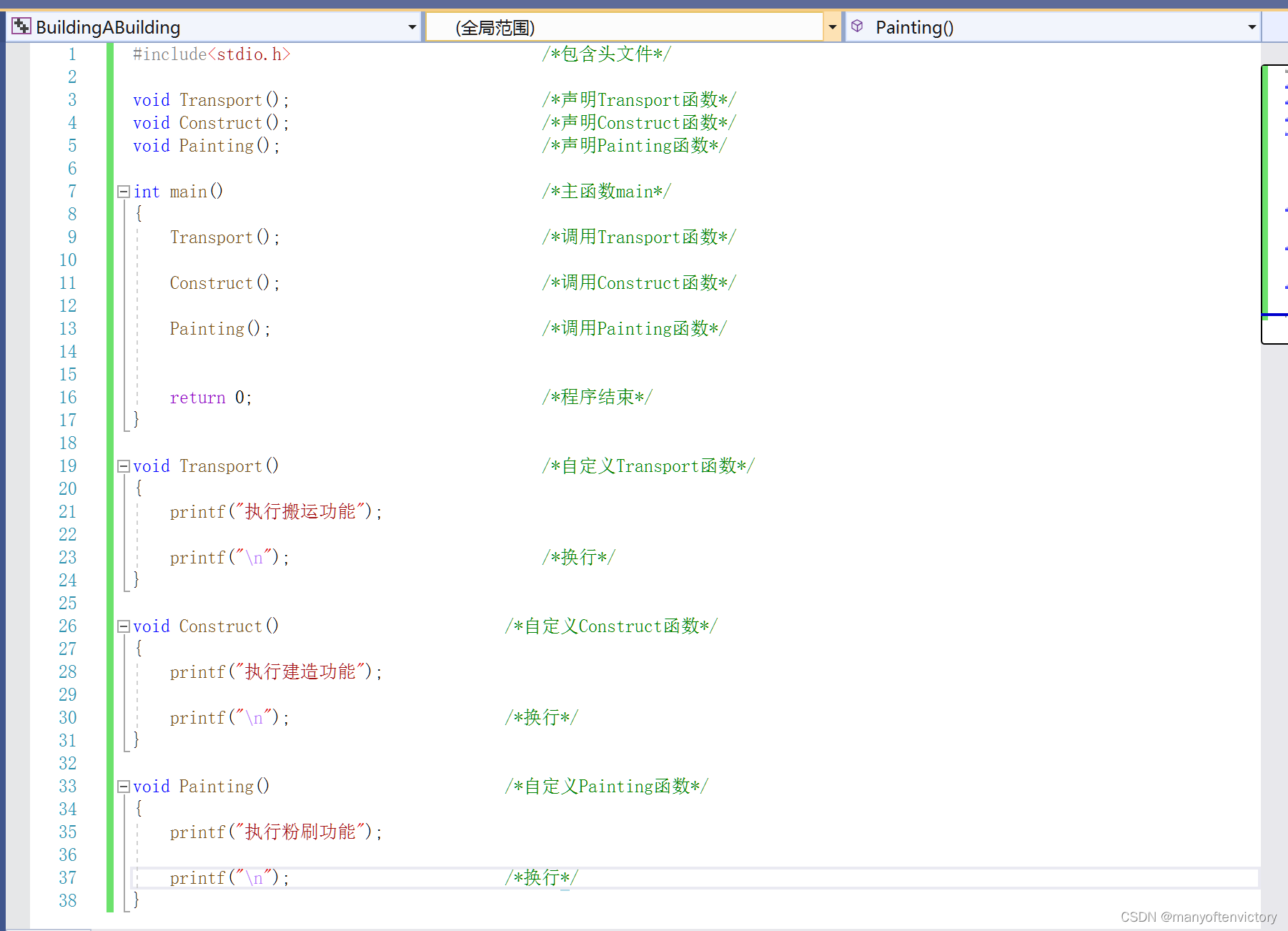
Task: Click the /*换行*/ comment on line 37
Action: pyautogui.click(x=541, y=878)
